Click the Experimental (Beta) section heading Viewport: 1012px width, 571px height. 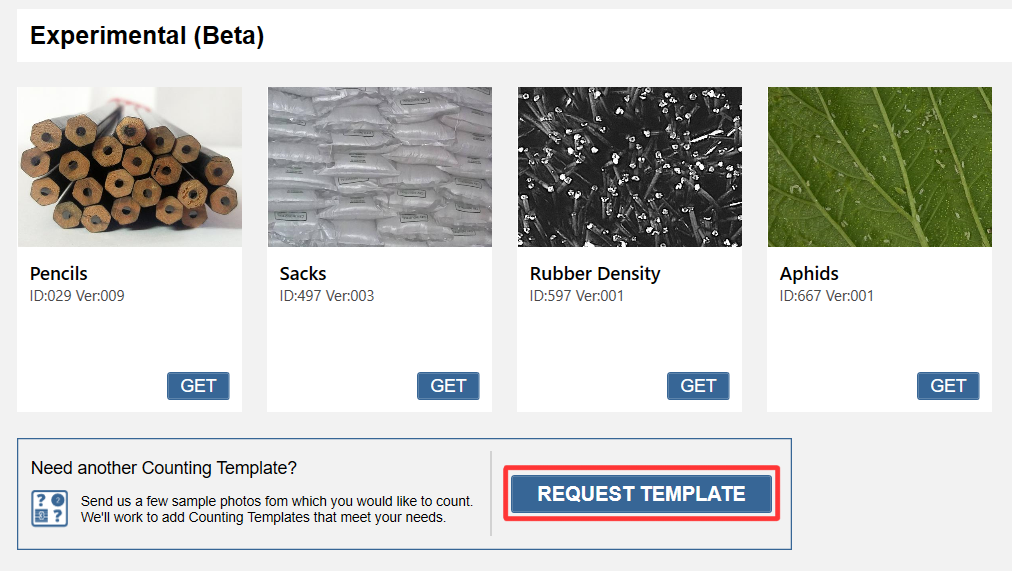pyautogui.click(x=147, y=37)
